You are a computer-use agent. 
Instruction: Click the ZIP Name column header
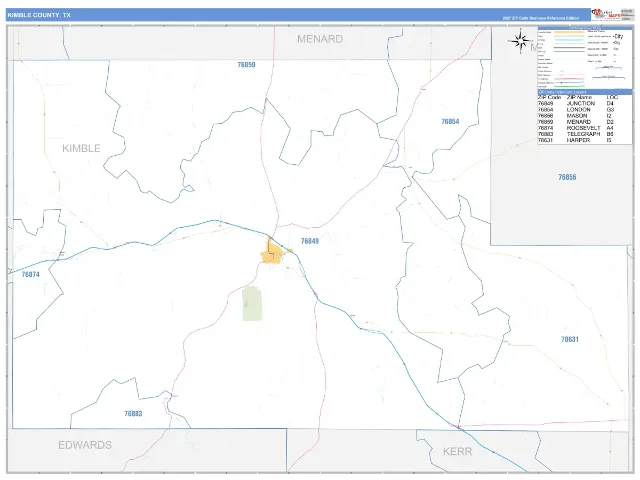(x=579, y=98)
